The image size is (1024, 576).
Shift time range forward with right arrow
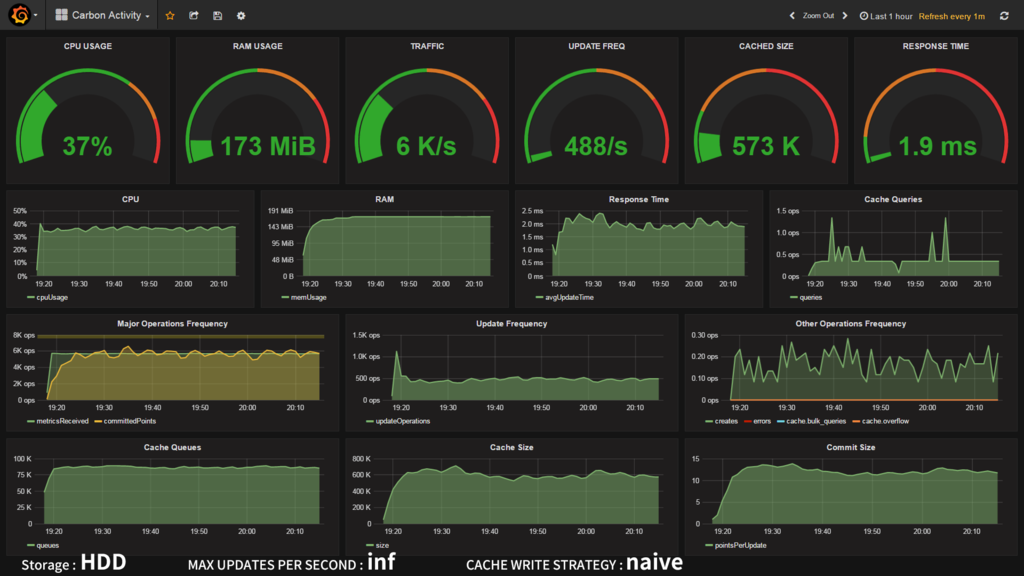click(x=844, y=16)
